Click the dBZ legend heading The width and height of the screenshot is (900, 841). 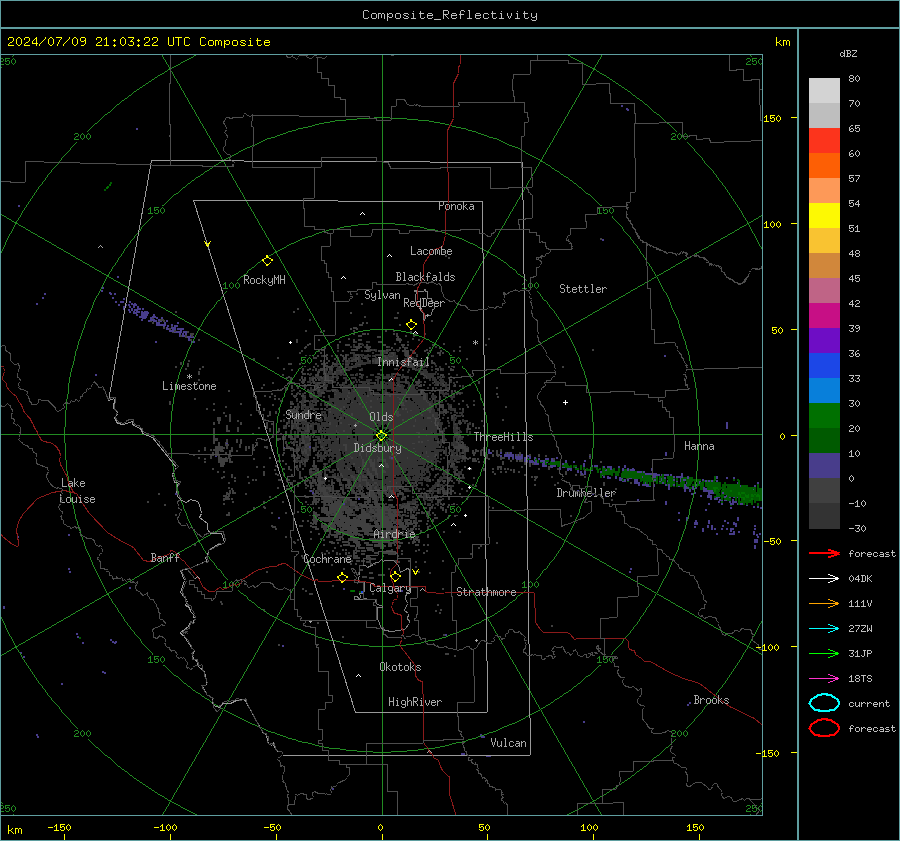coord(848,53)
